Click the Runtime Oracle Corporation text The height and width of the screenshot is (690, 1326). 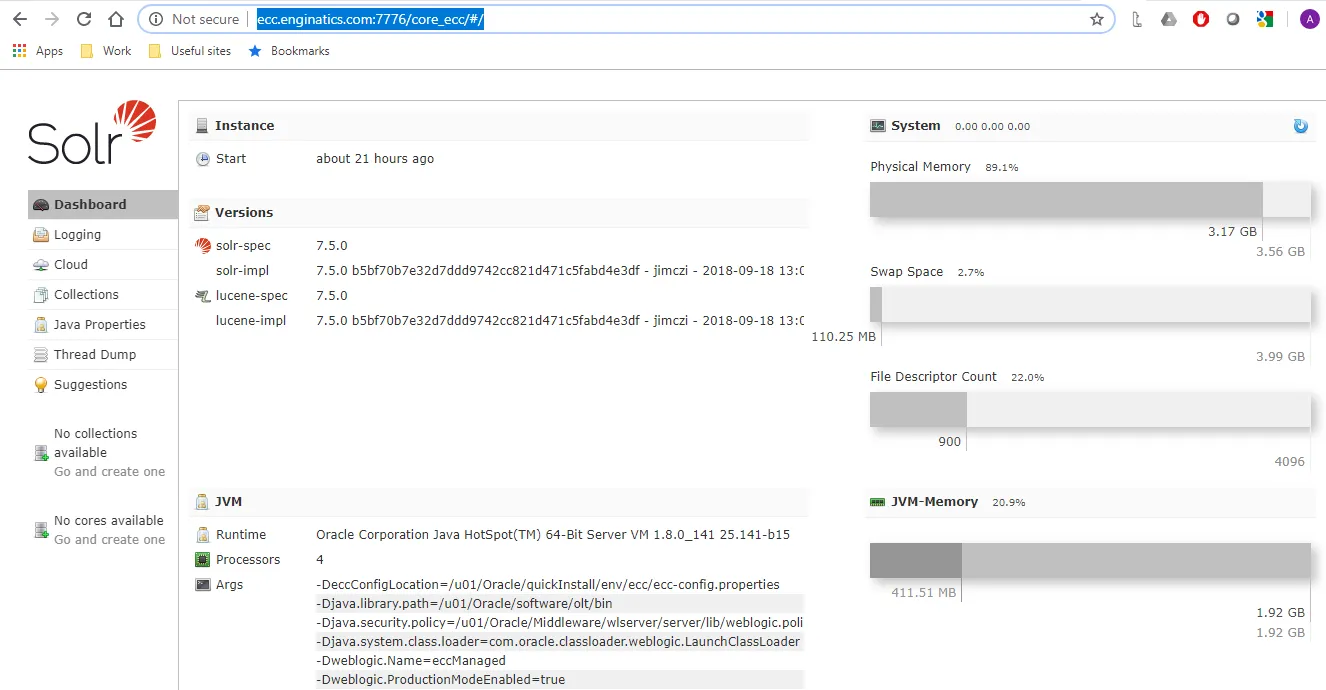[x=553, y=534]
